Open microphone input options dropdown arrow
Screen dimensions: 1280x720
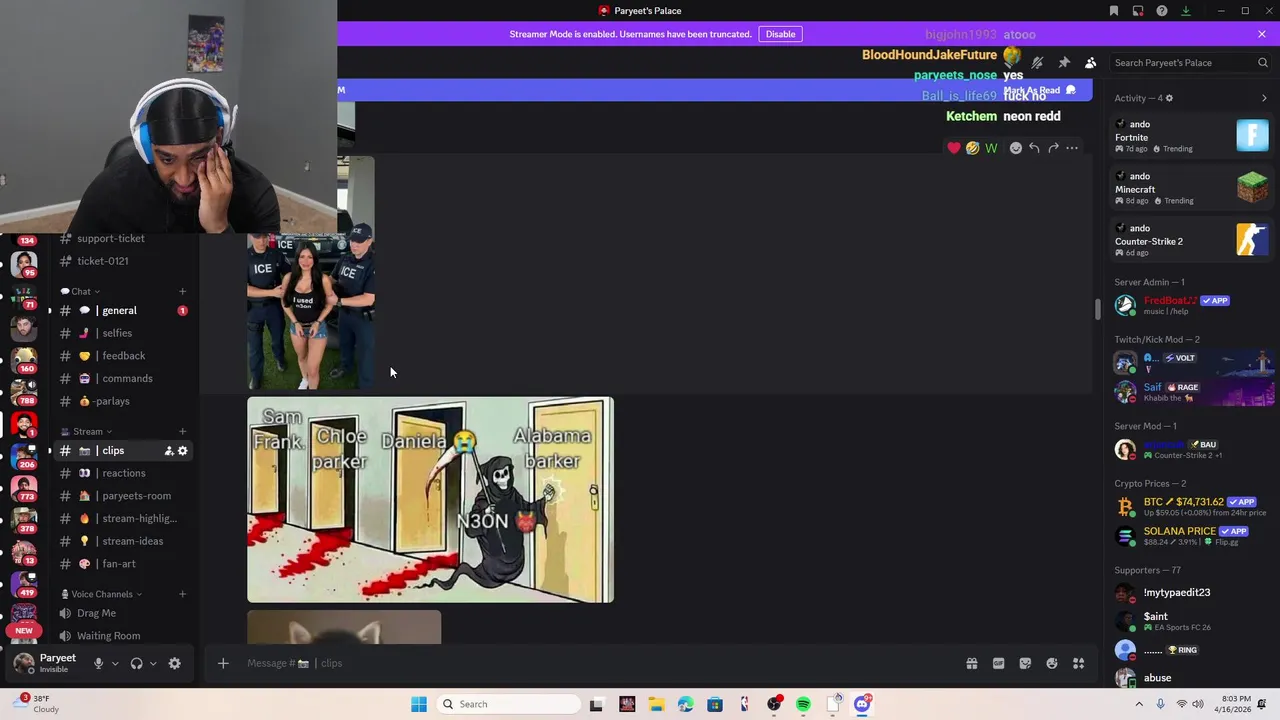tap(115, 663)
